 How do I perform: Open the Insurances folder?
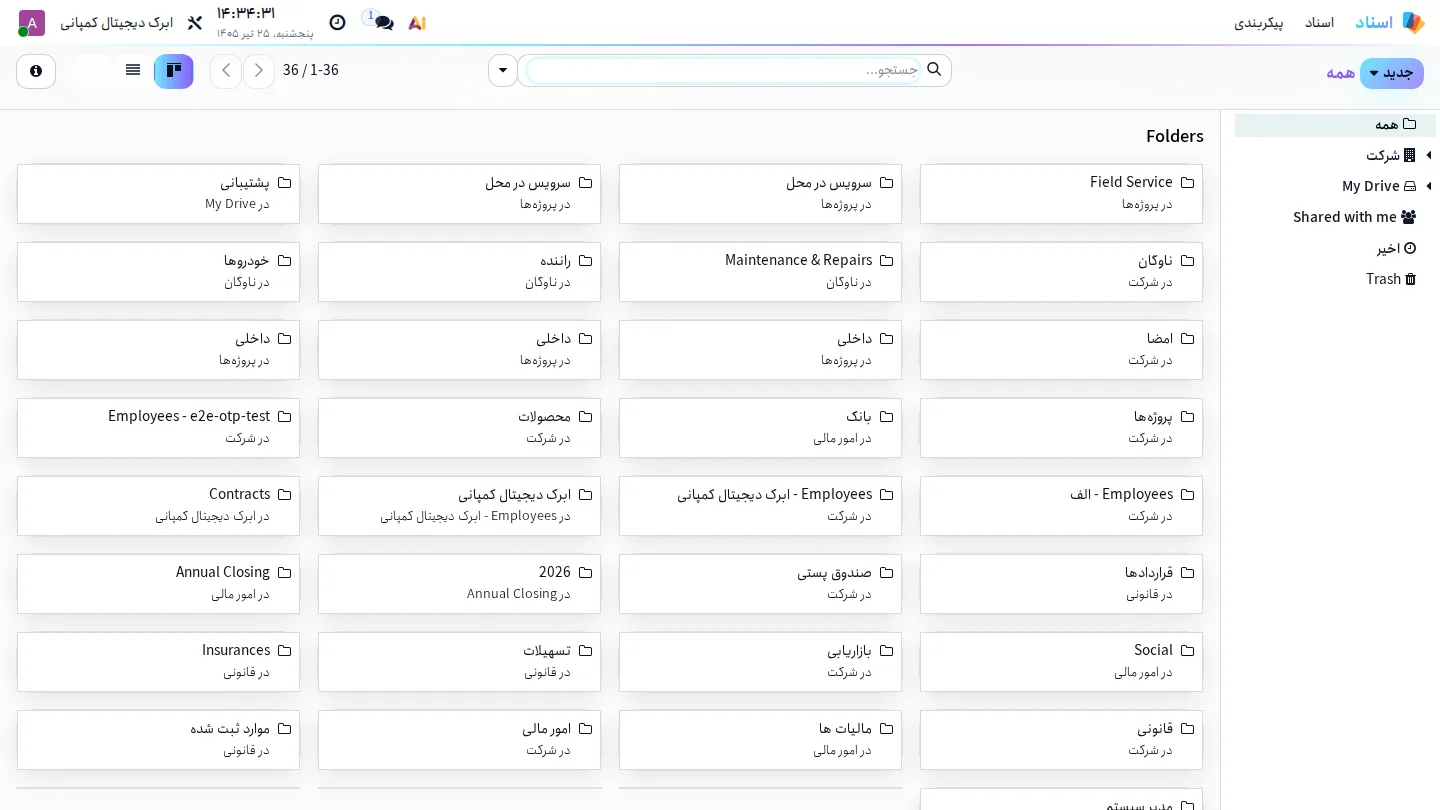click(158, 662)
